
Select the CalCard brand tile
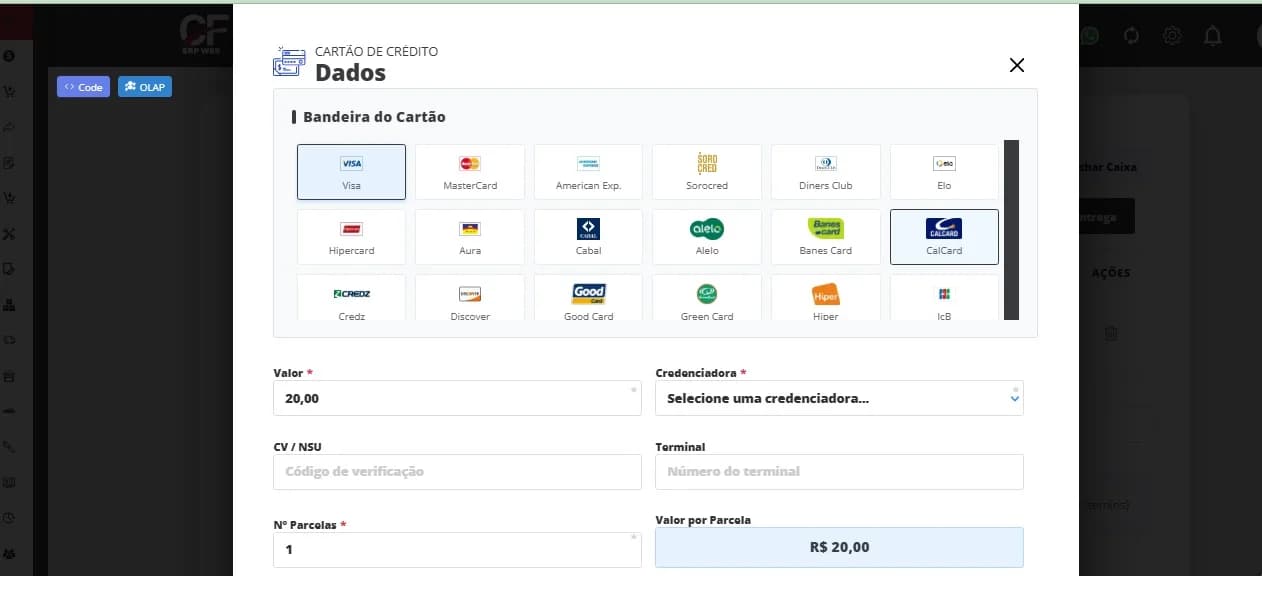[944, 237]
